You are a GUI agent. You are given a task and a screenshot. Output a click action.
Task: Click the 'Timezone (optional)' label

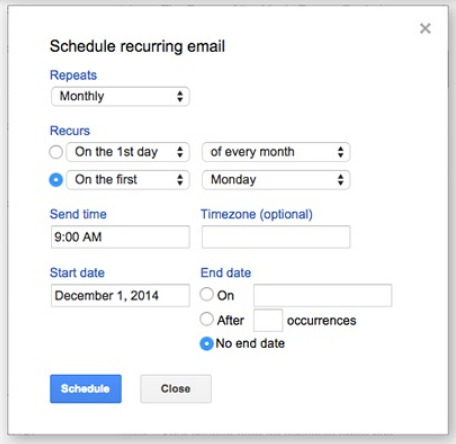pos(257,214)
